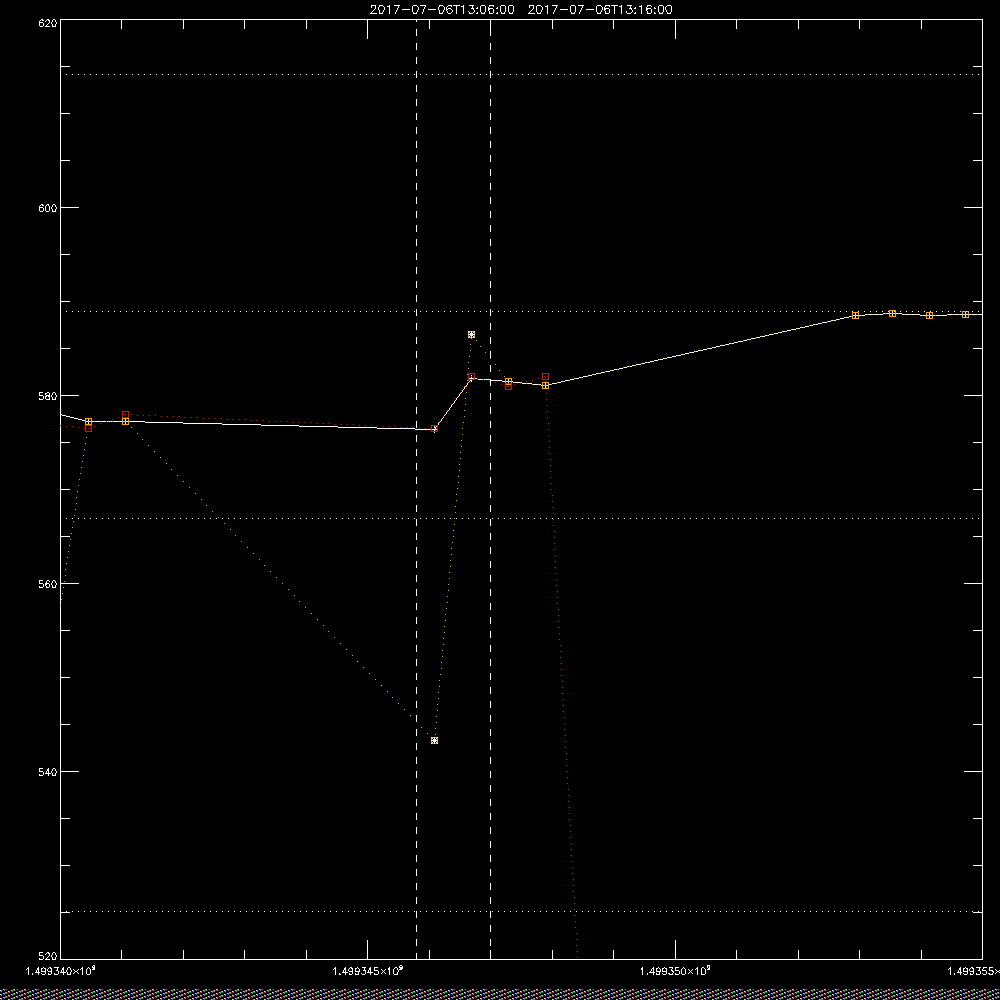The image size is (1000, 1000).
Task: Click the start time 2017-07-06T13:06:00 in title
Action: [442, 10]
